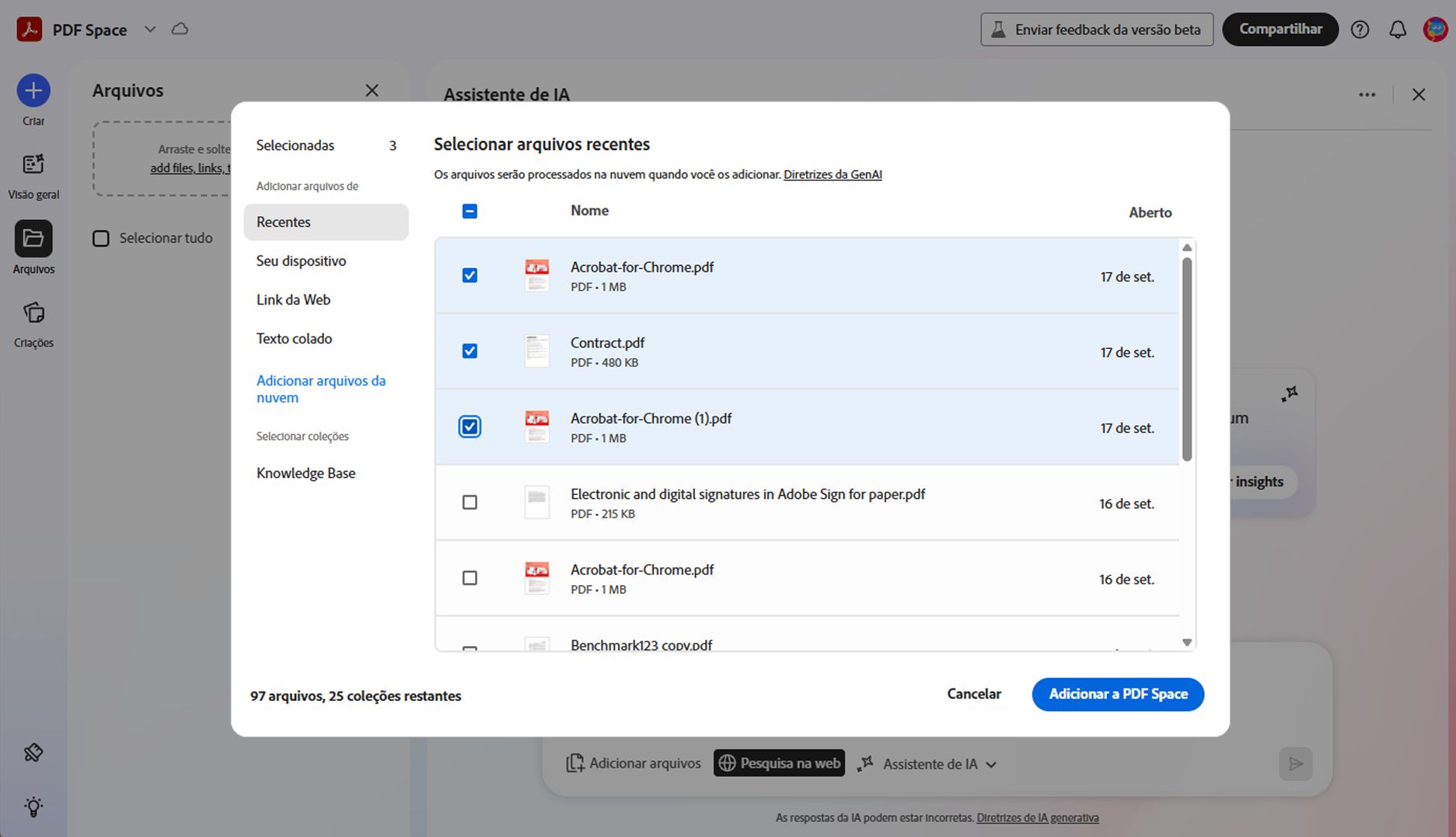This screenshot has height=837, width=1456.
Task: Click the Adobe Acrobat logo icon
Action: coord(30,30)
